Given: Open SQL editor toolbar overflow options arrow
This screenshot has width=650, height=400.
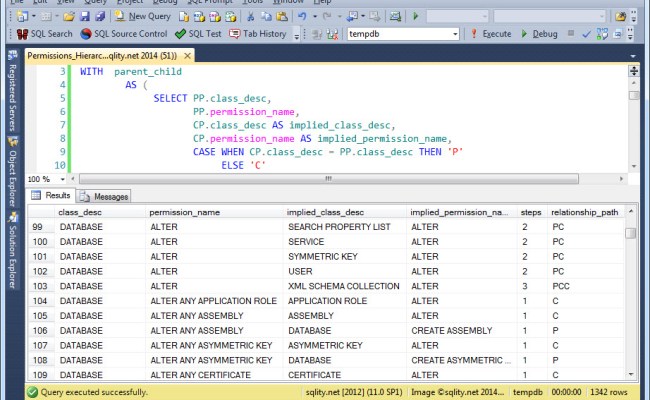Looking at the screenshot, I should (x=630, y=34).
